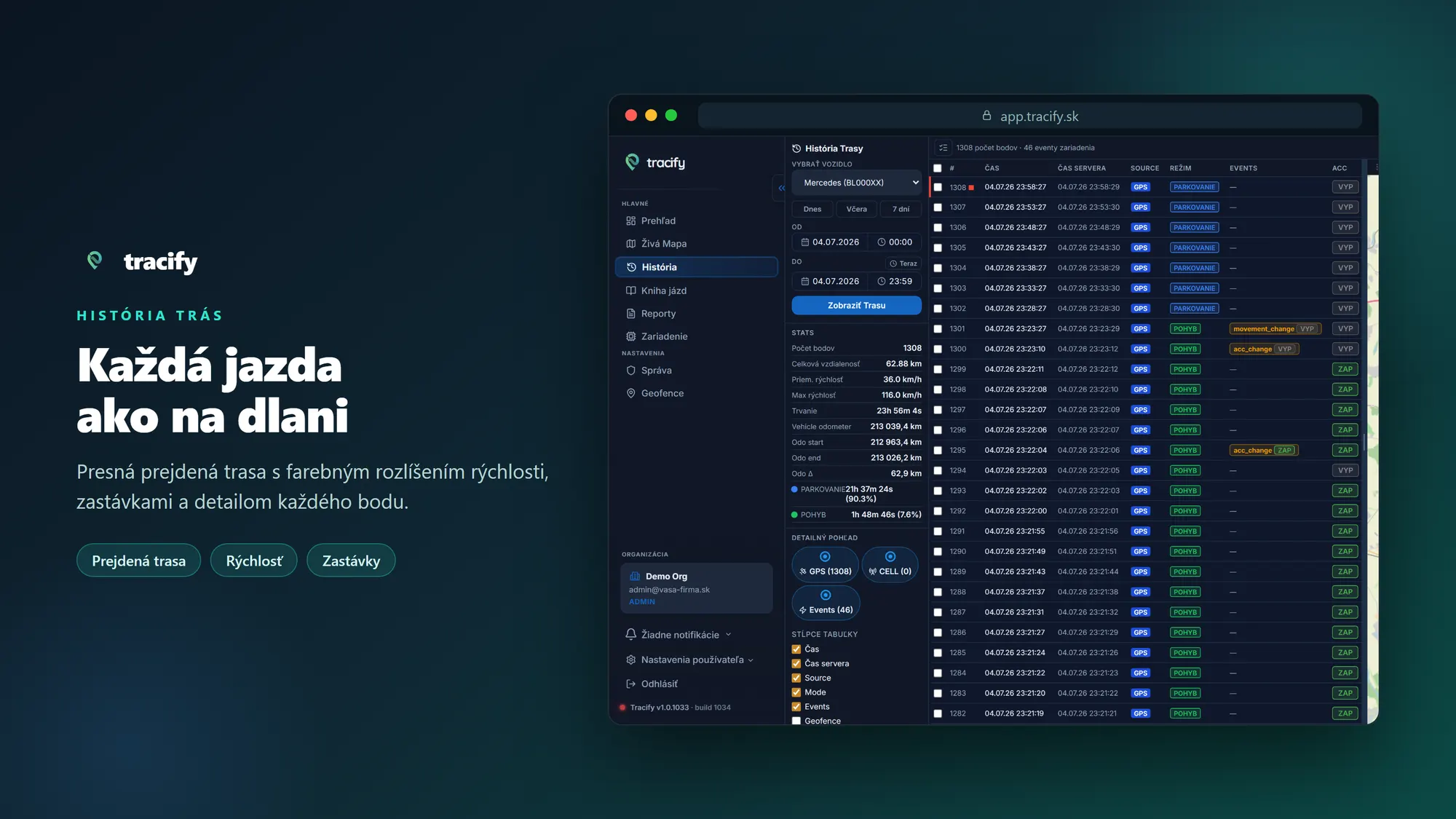
Task: Expand the Žiadne notifikácie dropdown
Action: 678,635
